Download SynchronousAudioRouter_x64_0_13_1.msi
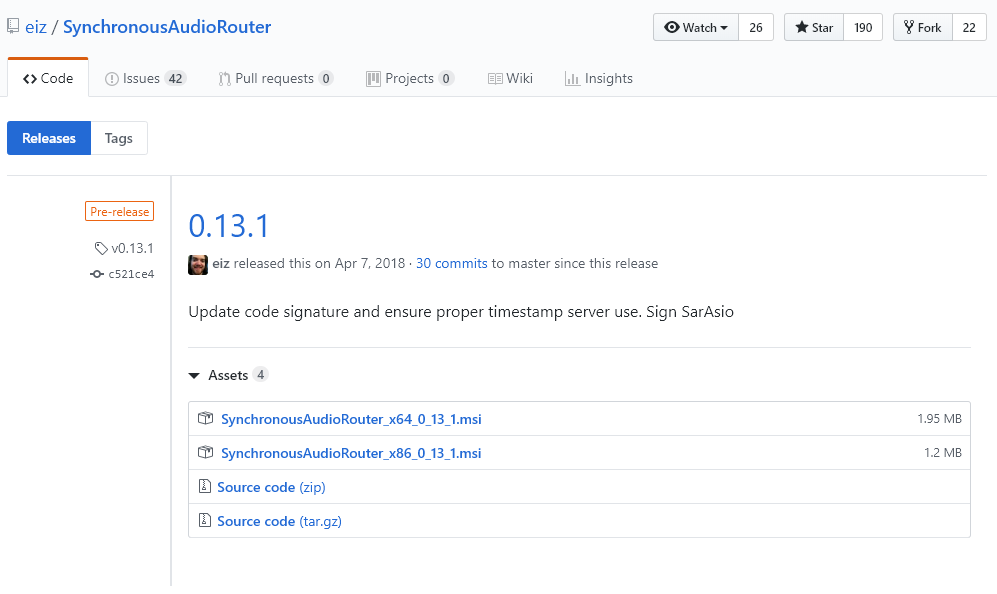The height and width of the screenshot is (594, 997). coord(351,419)
